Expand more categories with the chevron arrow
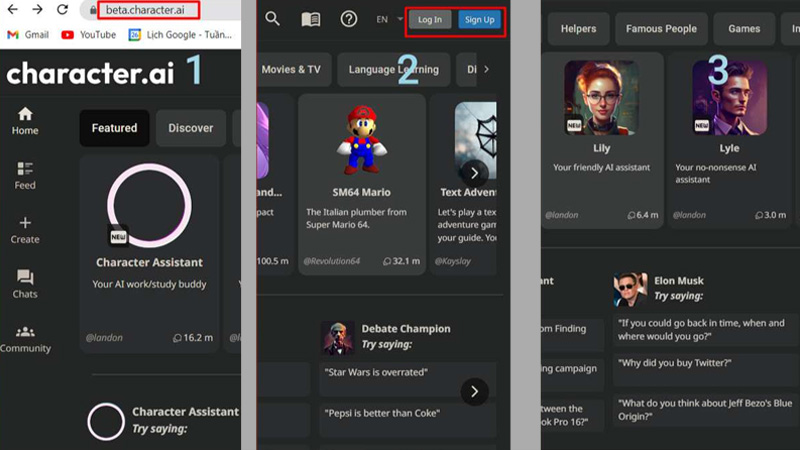The image size is (800, 450). [x=487, y=69]
